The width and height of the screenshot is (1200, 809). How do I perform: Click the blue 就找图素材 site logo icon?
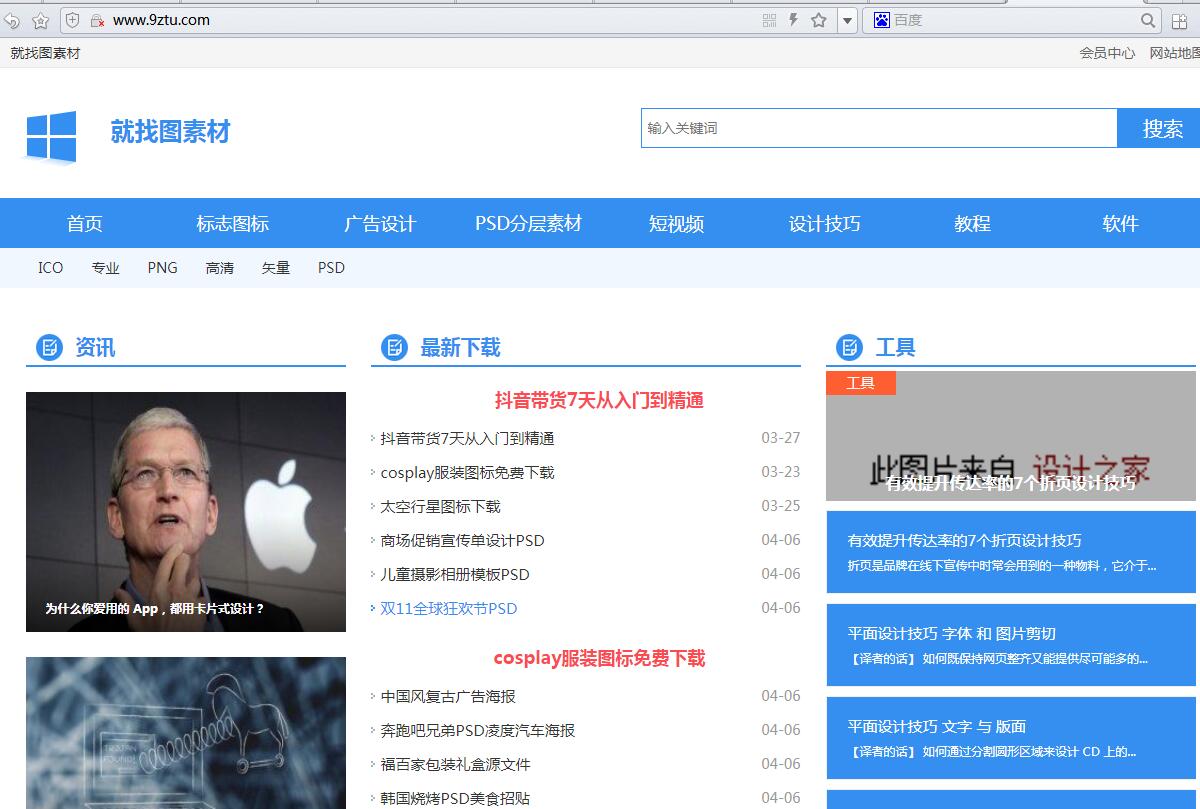(50, 133)
